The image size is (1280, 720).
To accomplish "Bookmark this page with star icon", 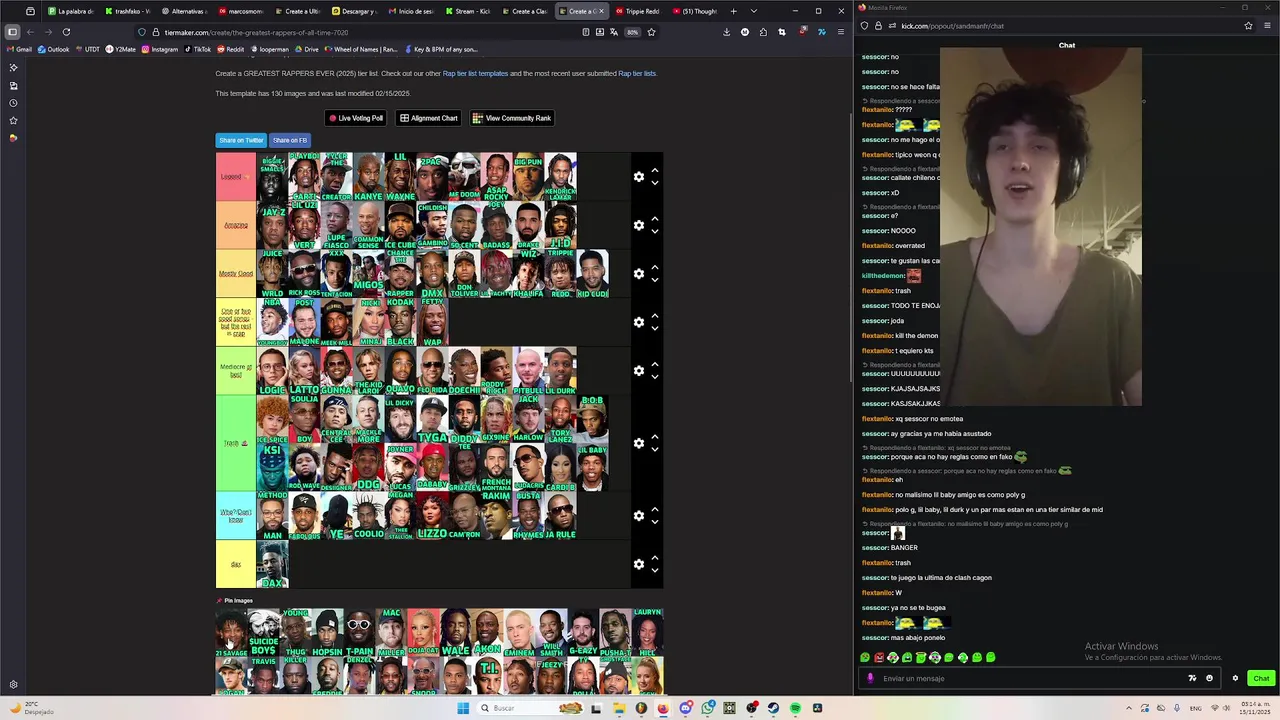I will click(651, 32).
